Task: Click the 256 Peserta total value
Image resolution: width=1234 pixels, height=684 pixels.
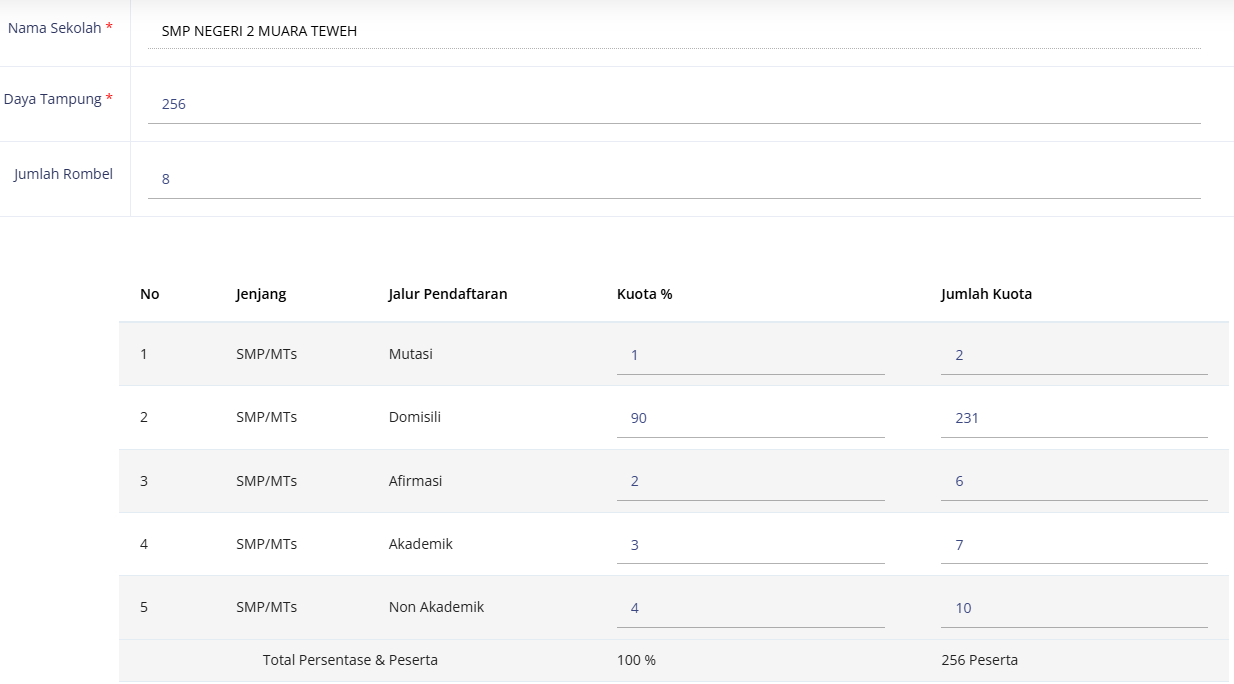Action: pos(979,660)
